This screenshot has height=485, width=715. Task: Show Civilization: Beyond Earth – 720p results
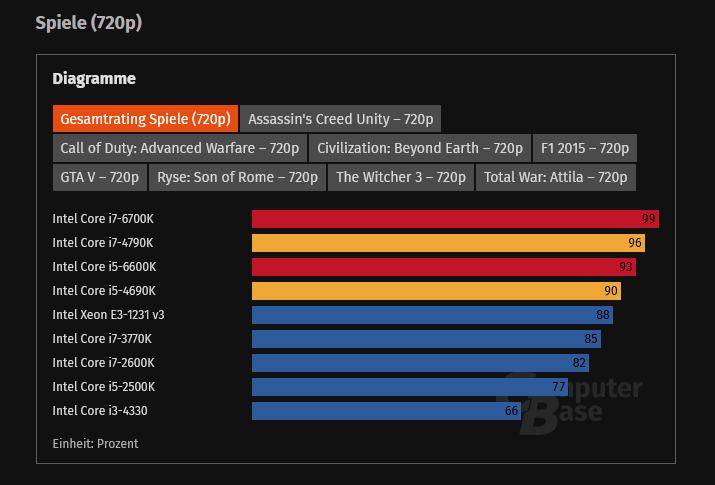click(x=419, y=148)
